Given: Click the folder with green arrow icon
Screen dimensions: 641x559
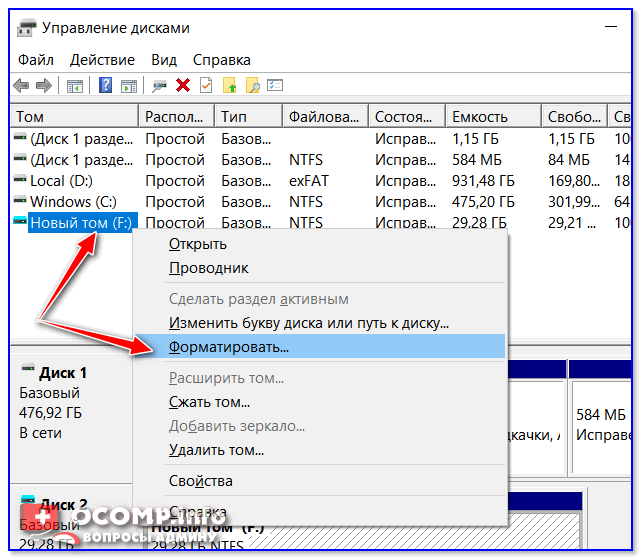Looking at the screenshot, I should coord(229,85).
